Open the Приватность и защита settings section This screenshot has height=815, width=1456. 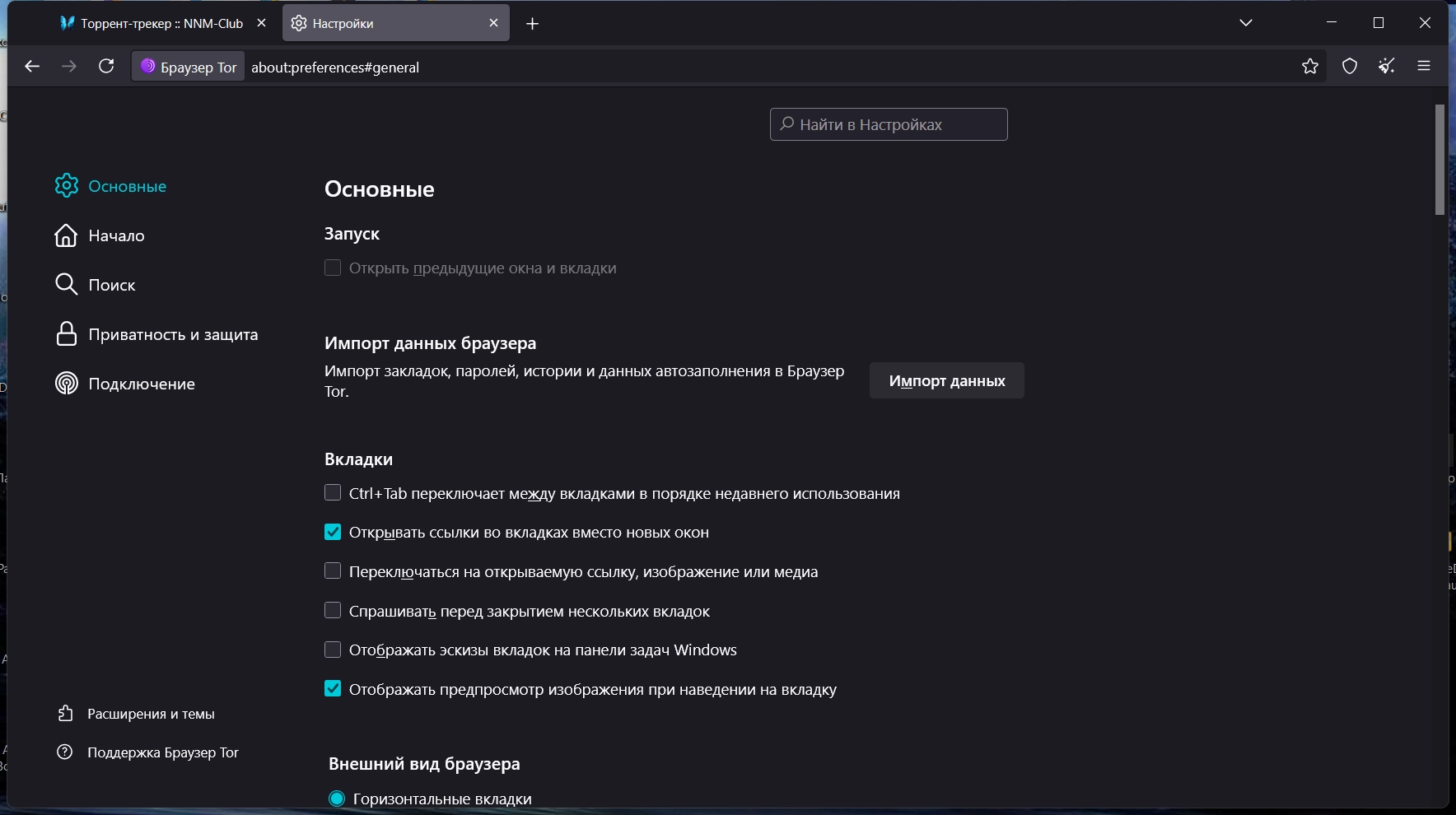[173, 335]
